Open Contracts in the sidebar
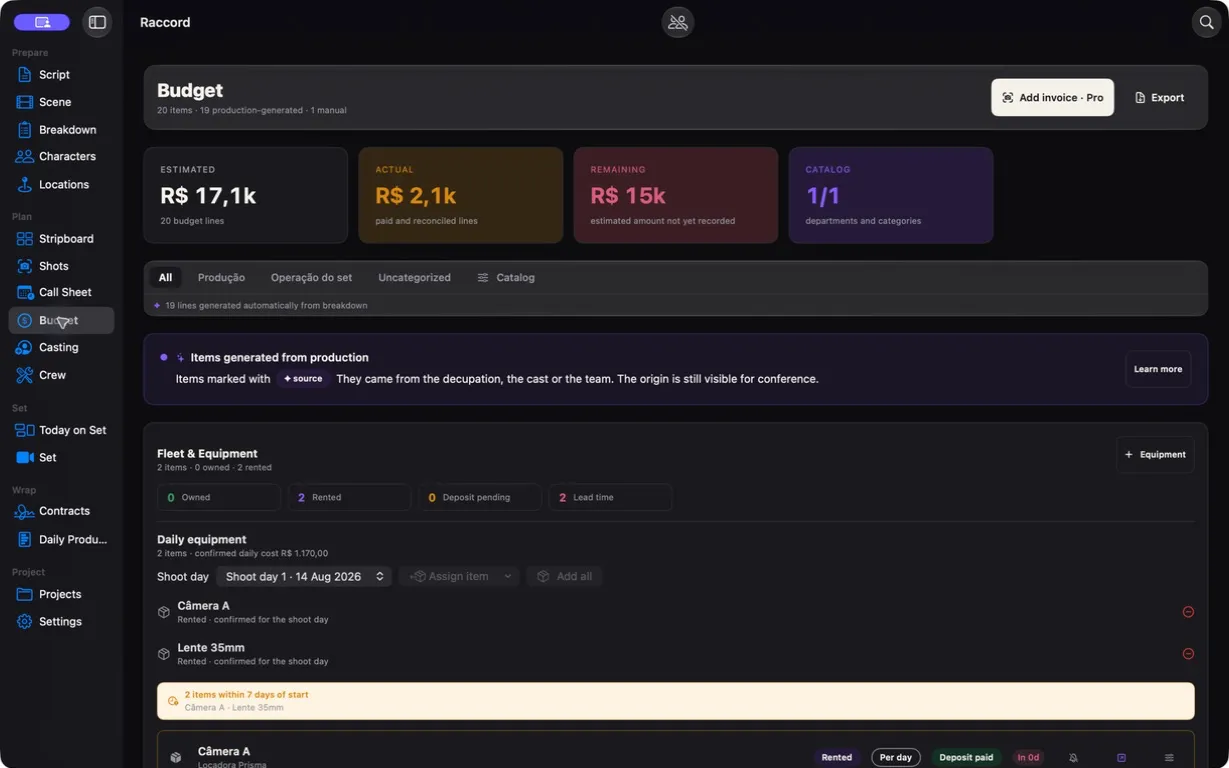This screenshot has height=768, width=1229. point(61,511)
